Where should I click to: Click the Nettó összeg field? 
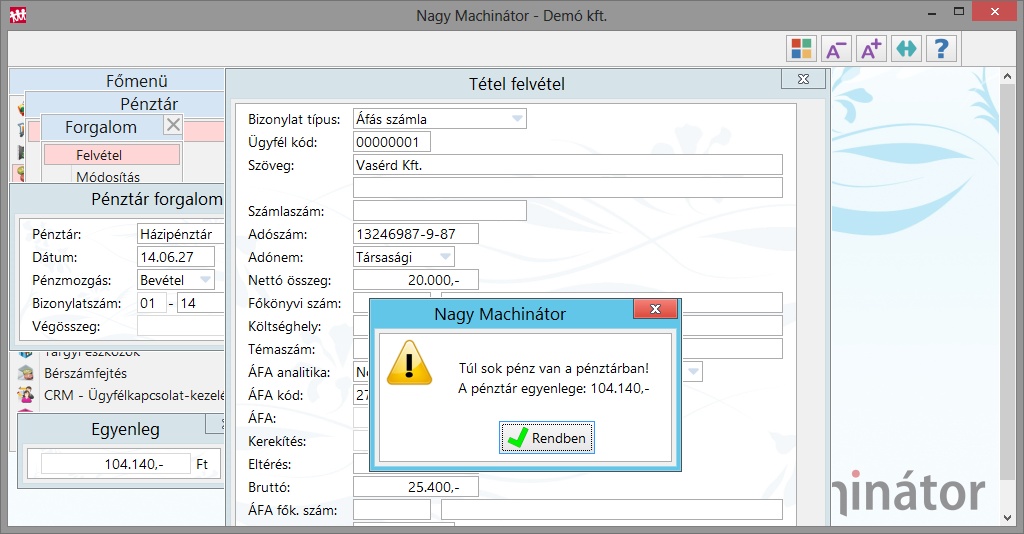(415, 279)
